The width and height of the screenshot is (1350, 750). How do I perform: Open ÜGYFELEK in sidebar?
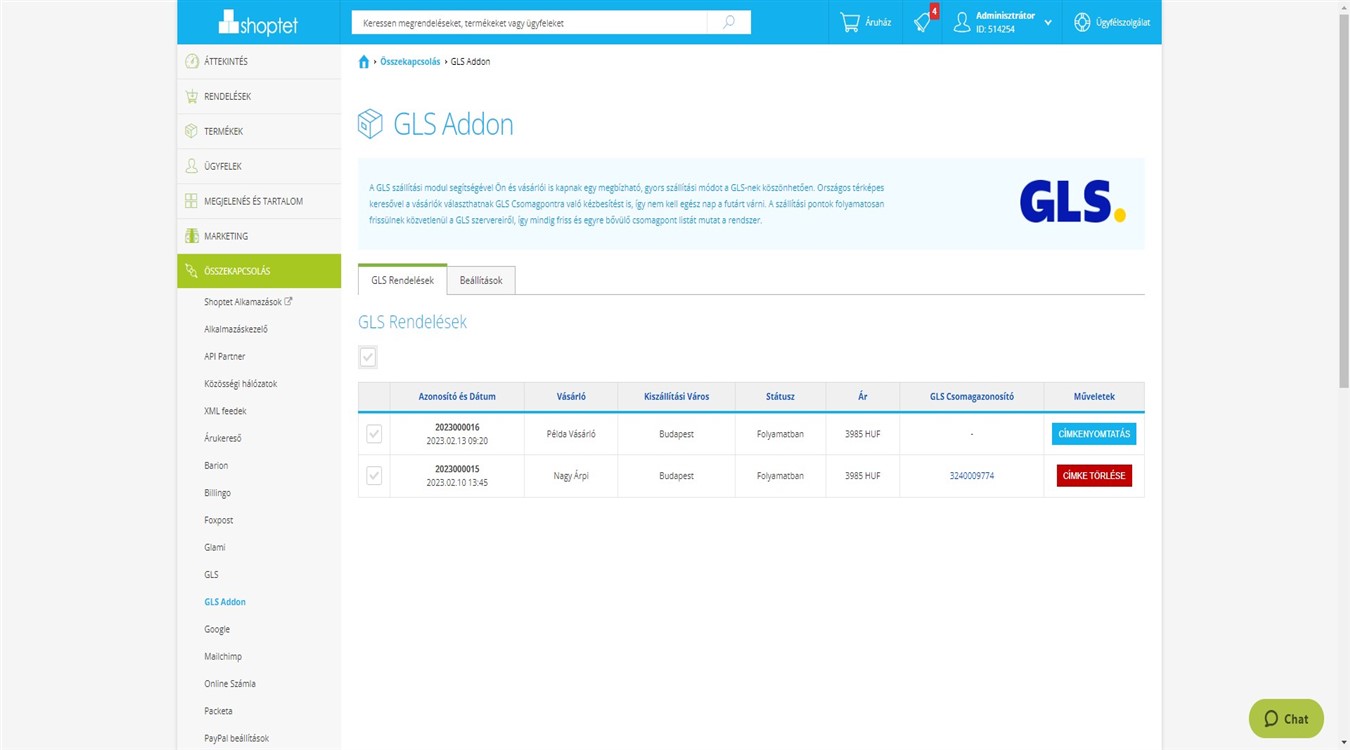[x=259, y=166]
